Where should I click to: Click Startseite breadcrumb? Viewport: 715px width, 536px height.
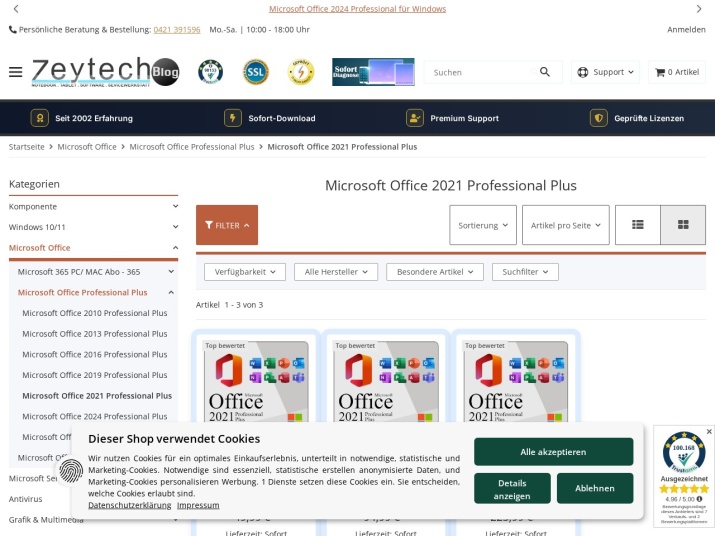point(26,147)
